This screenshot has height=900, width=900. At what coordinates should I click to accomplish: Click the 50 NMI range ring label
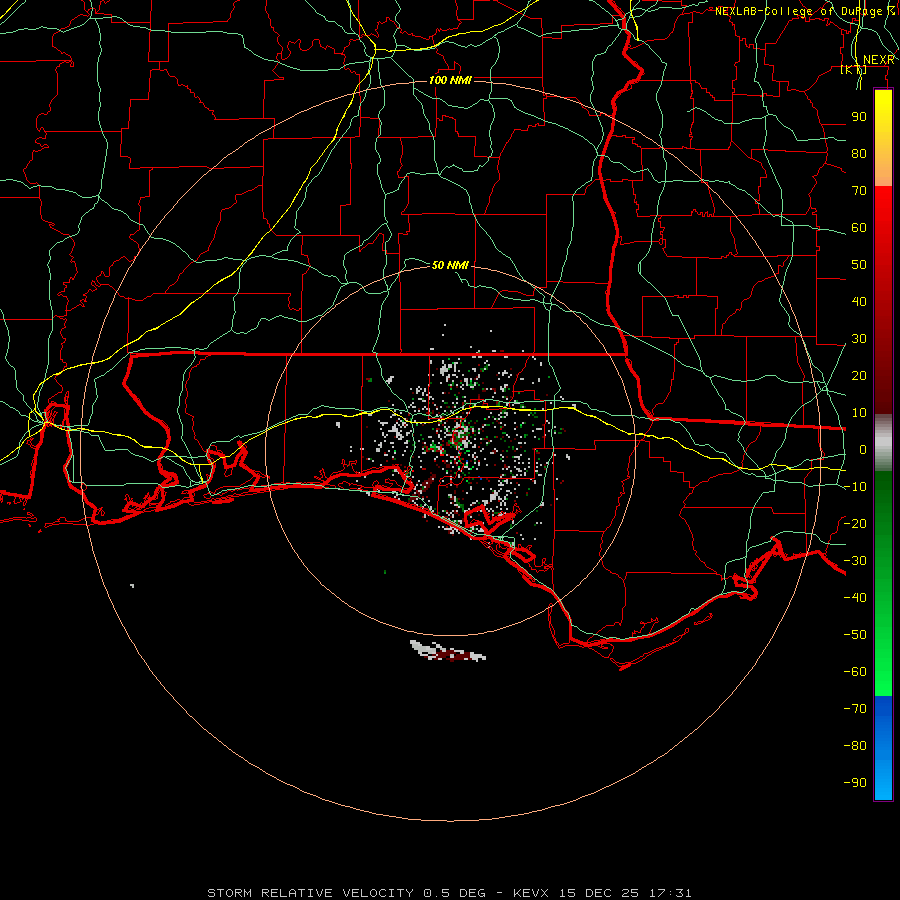(450, 265)
